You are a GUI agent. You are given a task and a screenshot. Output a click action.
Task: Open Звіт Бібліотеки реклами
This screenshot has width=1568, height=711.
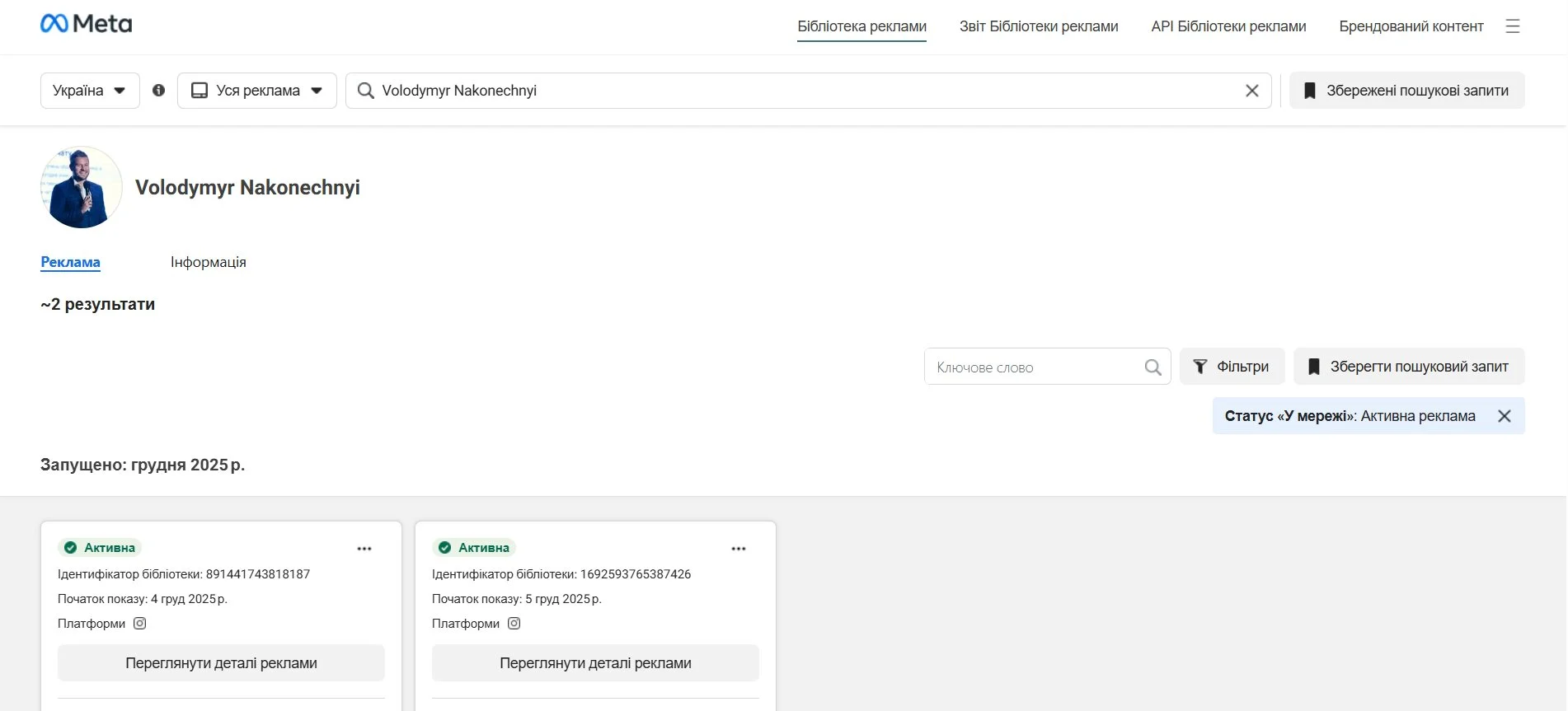[x=1039, y=26]
